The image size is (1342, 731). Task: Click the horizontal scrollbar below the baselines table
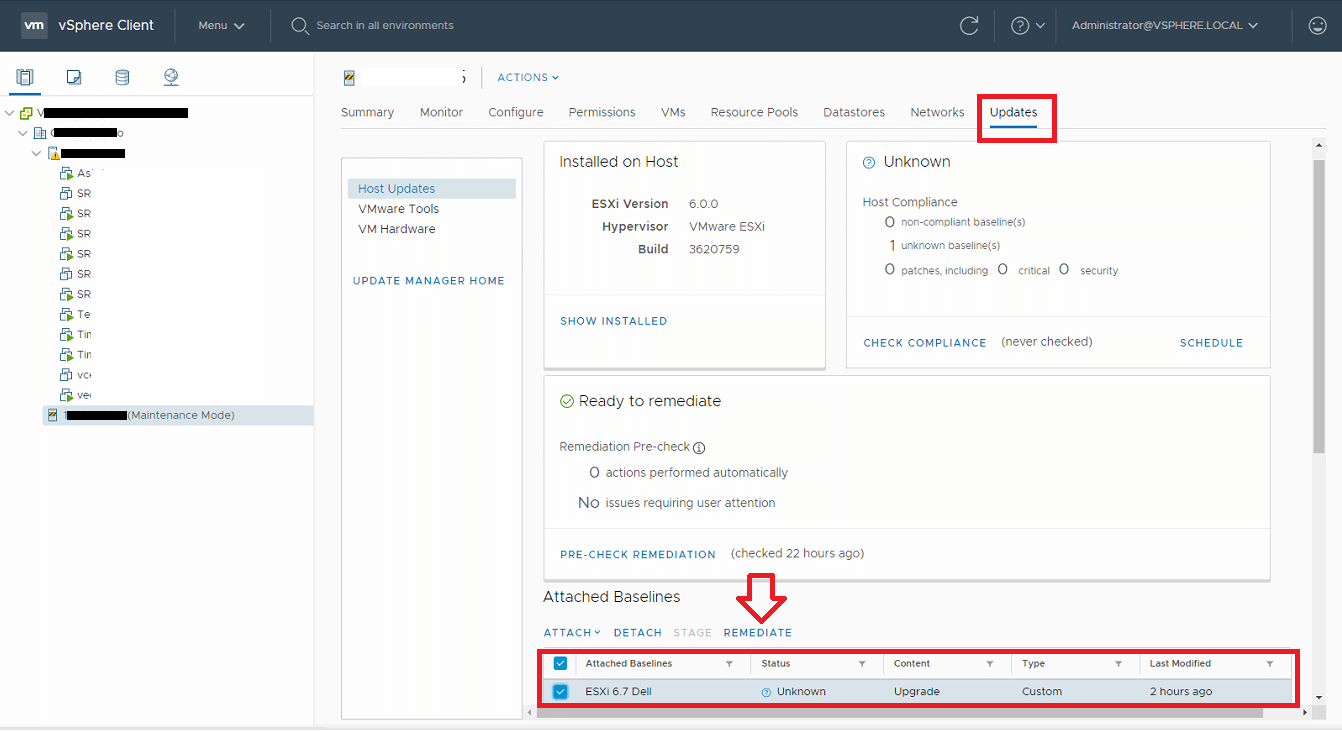(x=900, y=712)
